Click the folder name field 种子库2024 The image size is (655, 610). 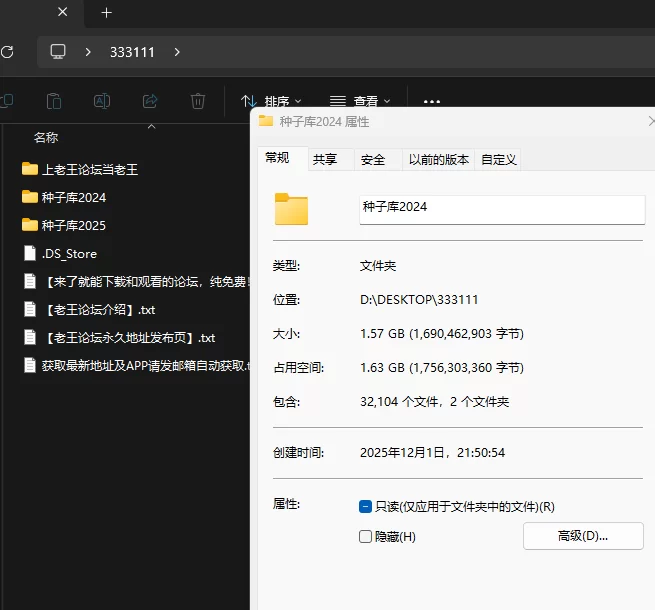500,208
